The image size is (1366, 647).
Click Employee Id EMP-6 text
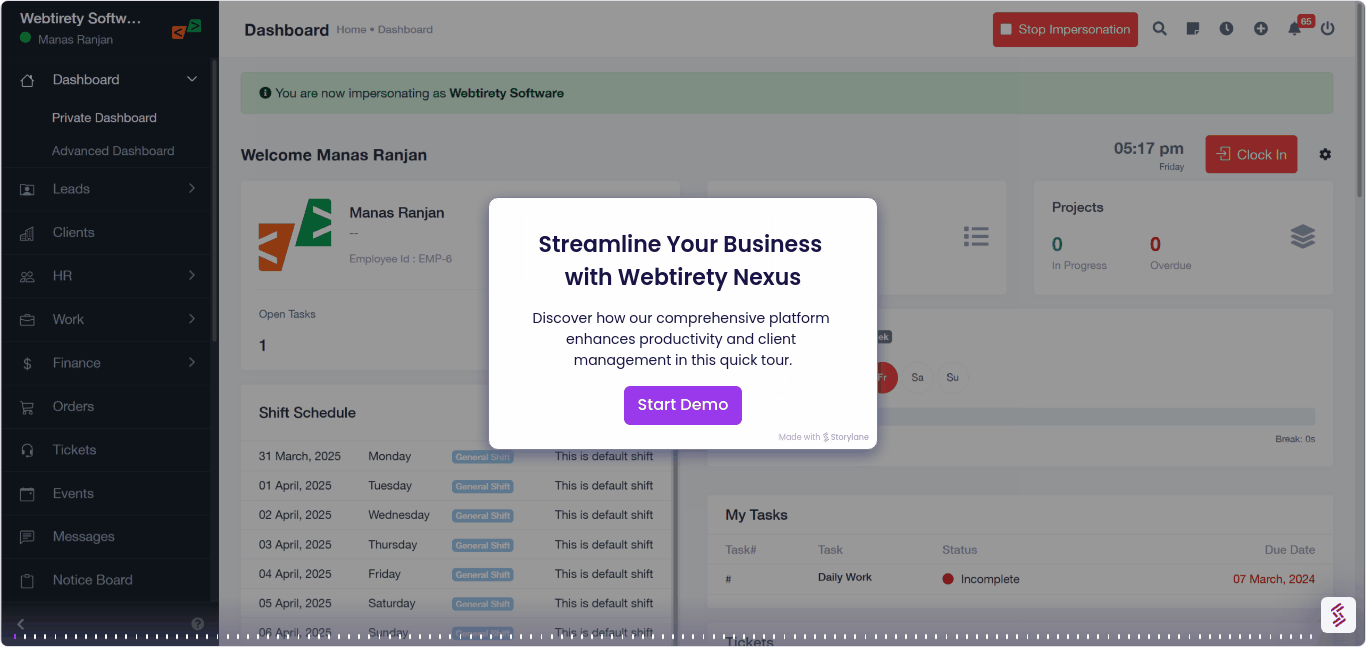coord(400,259)
